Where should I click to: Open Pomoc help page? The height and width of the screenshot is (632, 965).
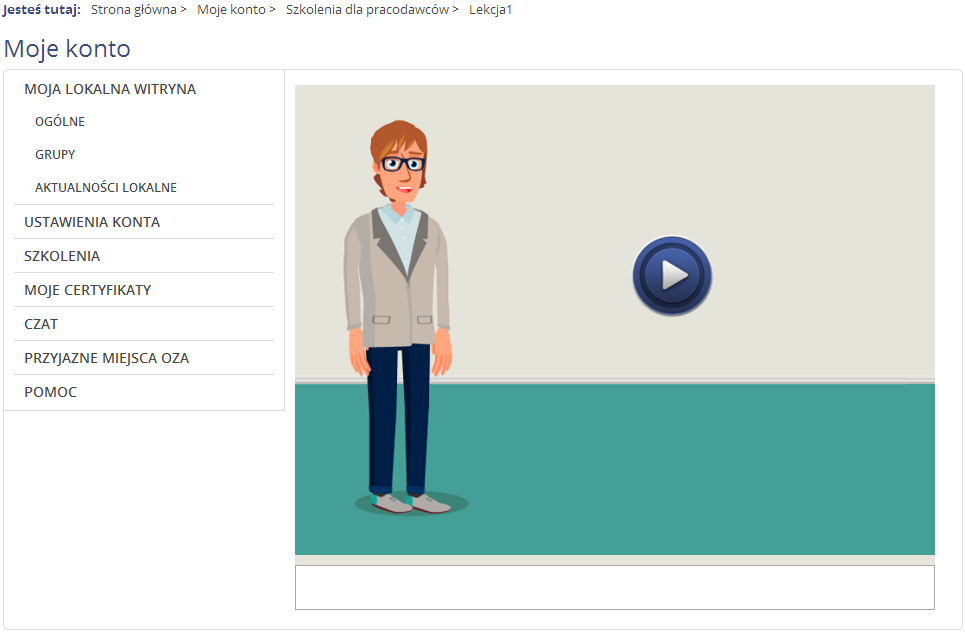50,392
